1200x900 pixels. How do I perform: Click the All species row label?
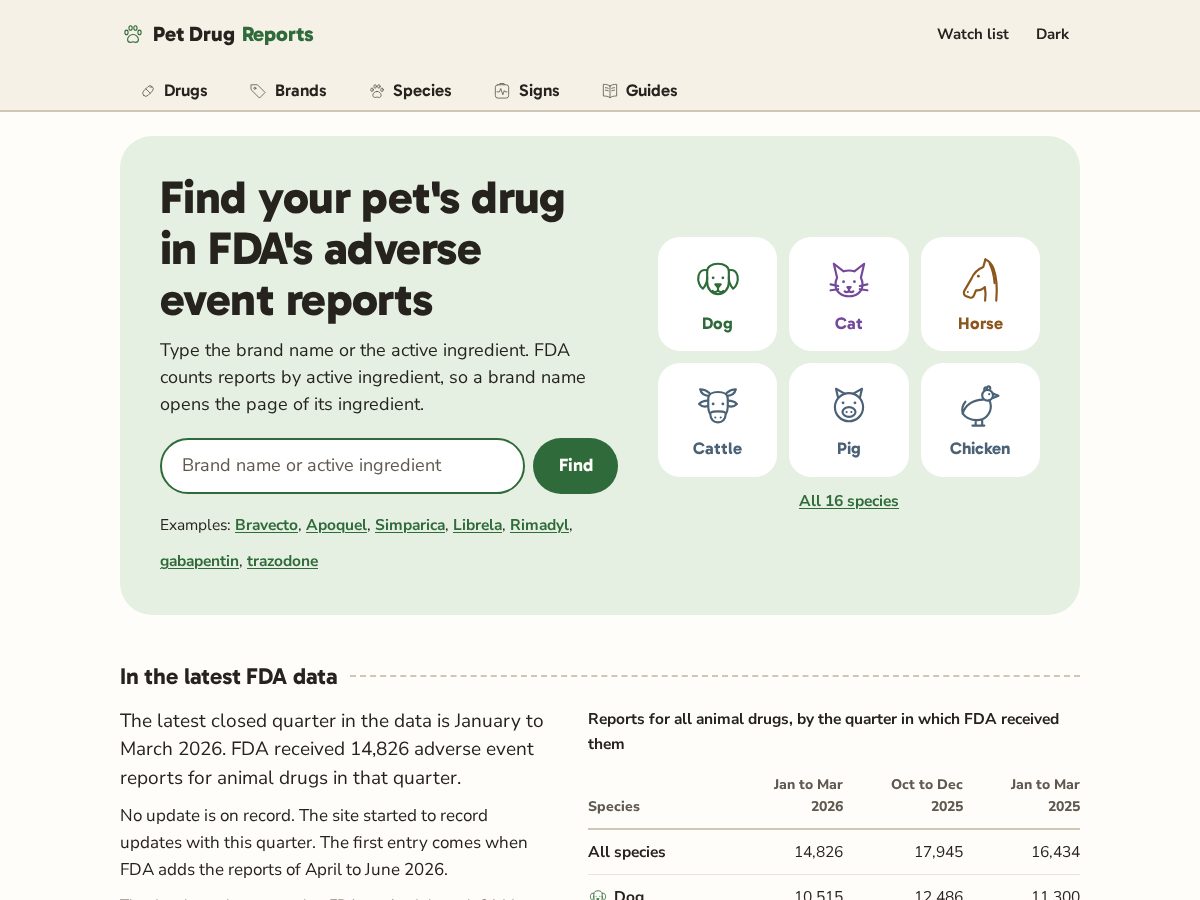point(627,852)
